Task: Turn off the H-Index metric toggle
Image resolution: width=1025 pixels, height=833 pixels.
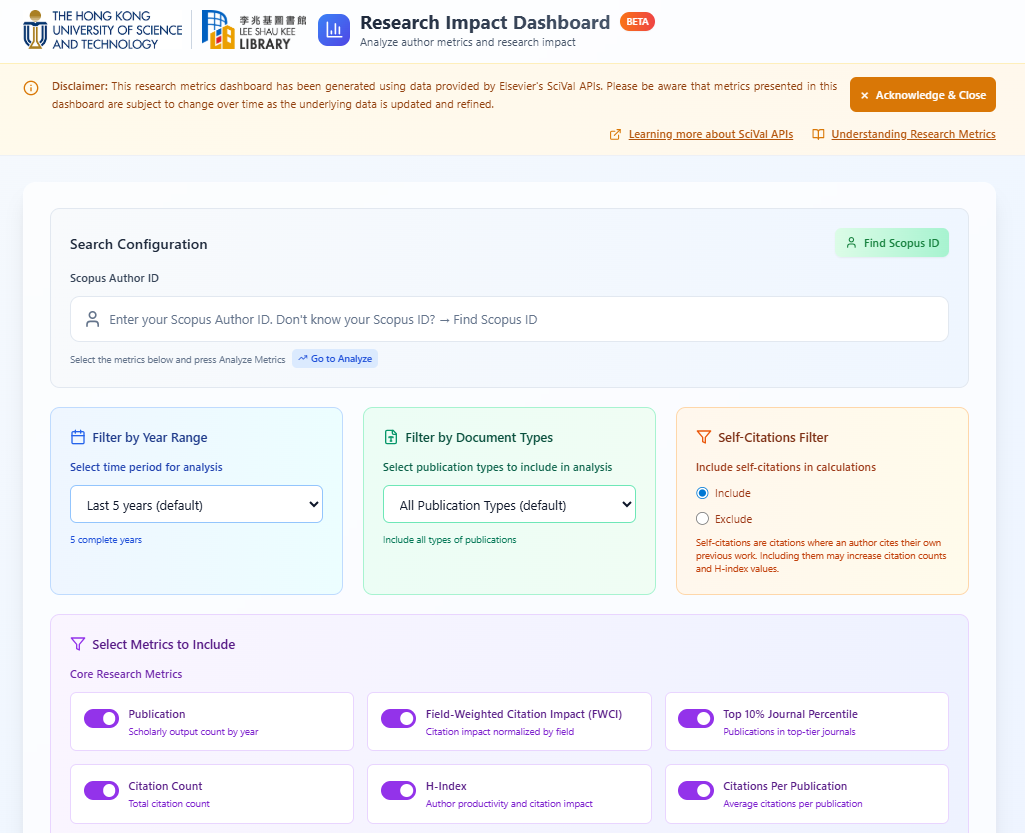Action: coord(399,791)
